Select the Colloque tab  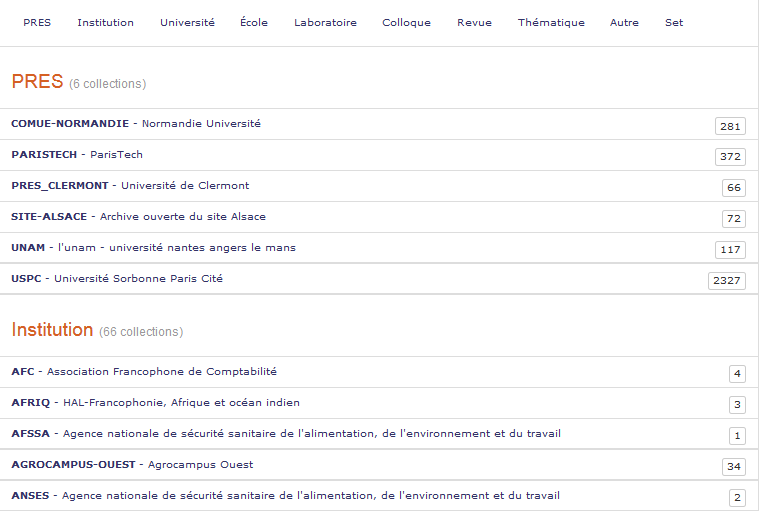tap(406, 22)
